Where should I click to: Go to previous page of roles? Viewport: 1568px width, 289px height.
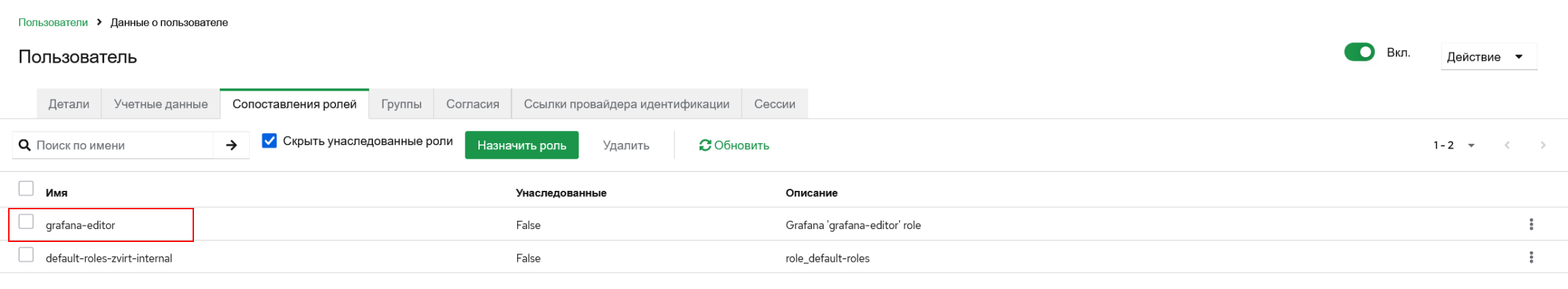click(x=1507, y=145)
